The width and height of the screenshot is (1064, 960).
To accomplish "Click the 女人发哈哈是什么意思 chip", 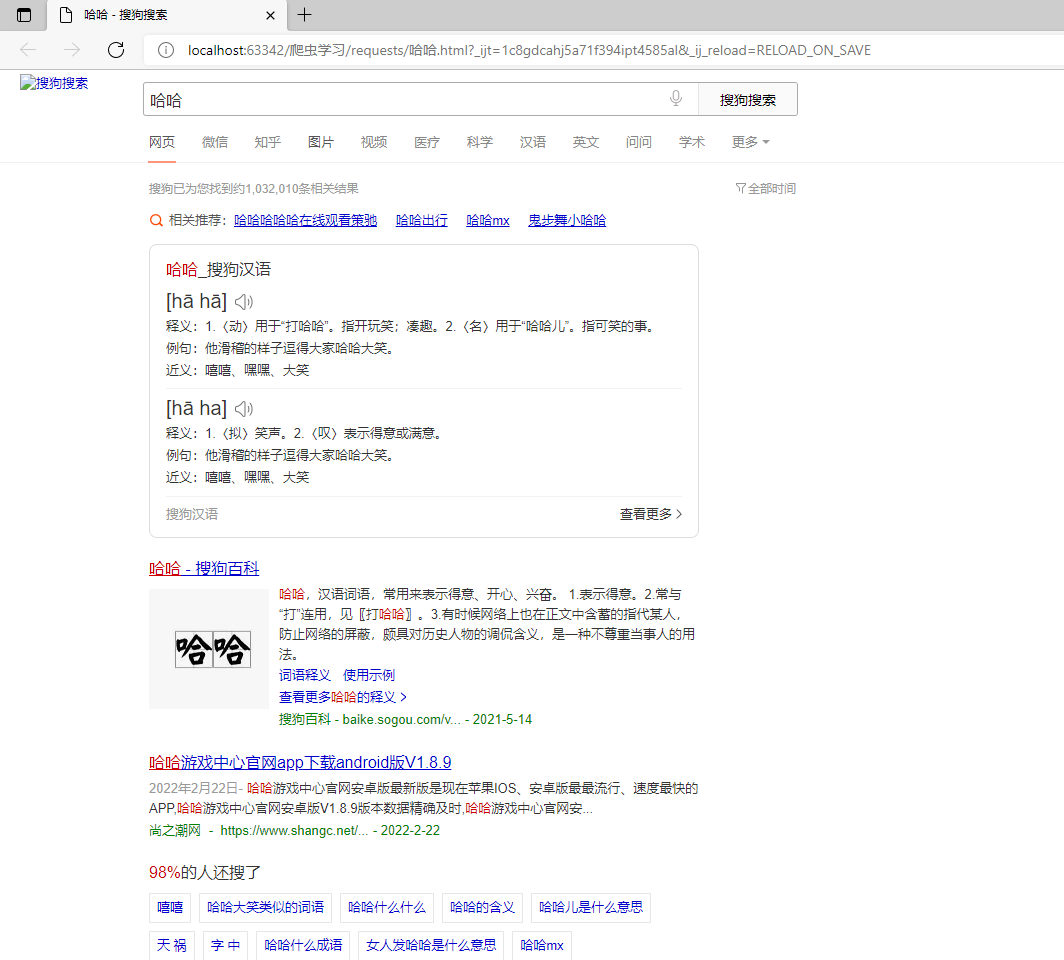I will click(x=431, y=945).
